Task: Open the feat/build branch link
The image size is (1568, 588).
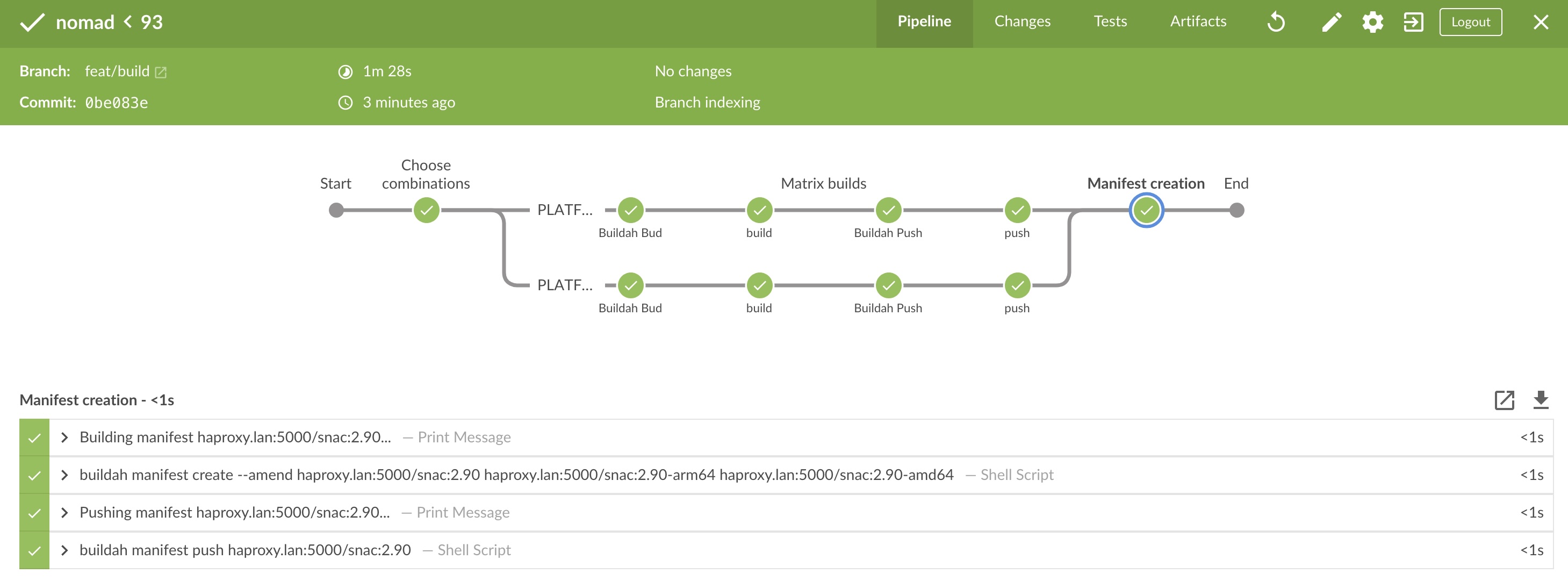Action: point(117,71)
